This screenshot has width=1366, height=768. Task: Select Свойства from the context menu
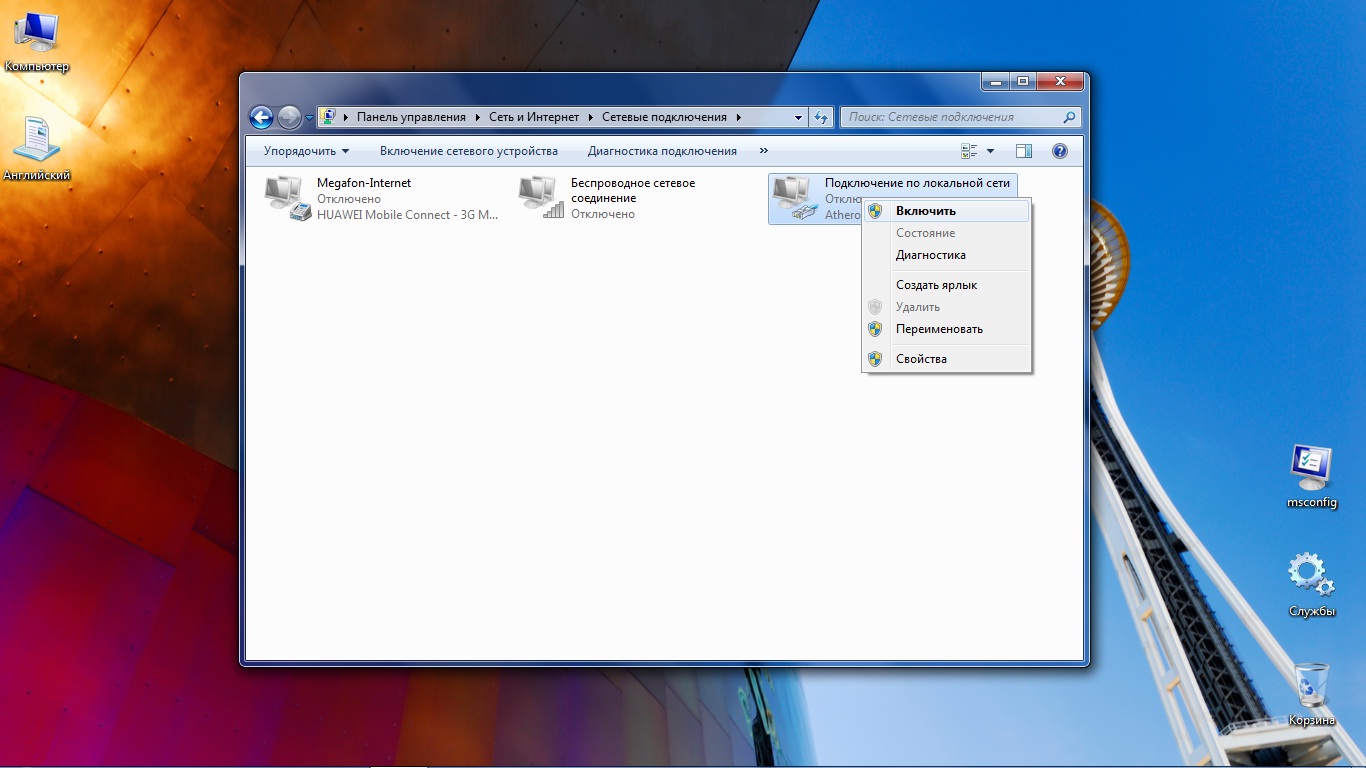(921, 359)
